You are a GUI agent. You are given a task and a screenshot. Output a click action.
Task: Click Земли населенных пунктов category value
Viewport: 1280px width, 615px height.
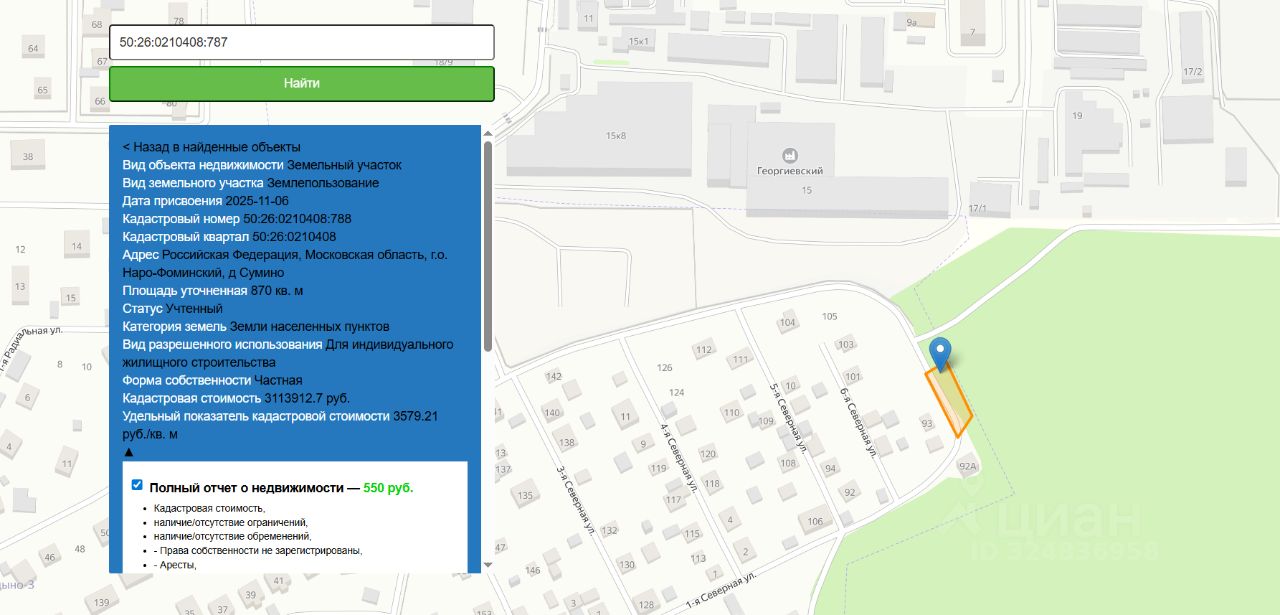(310, 327)
